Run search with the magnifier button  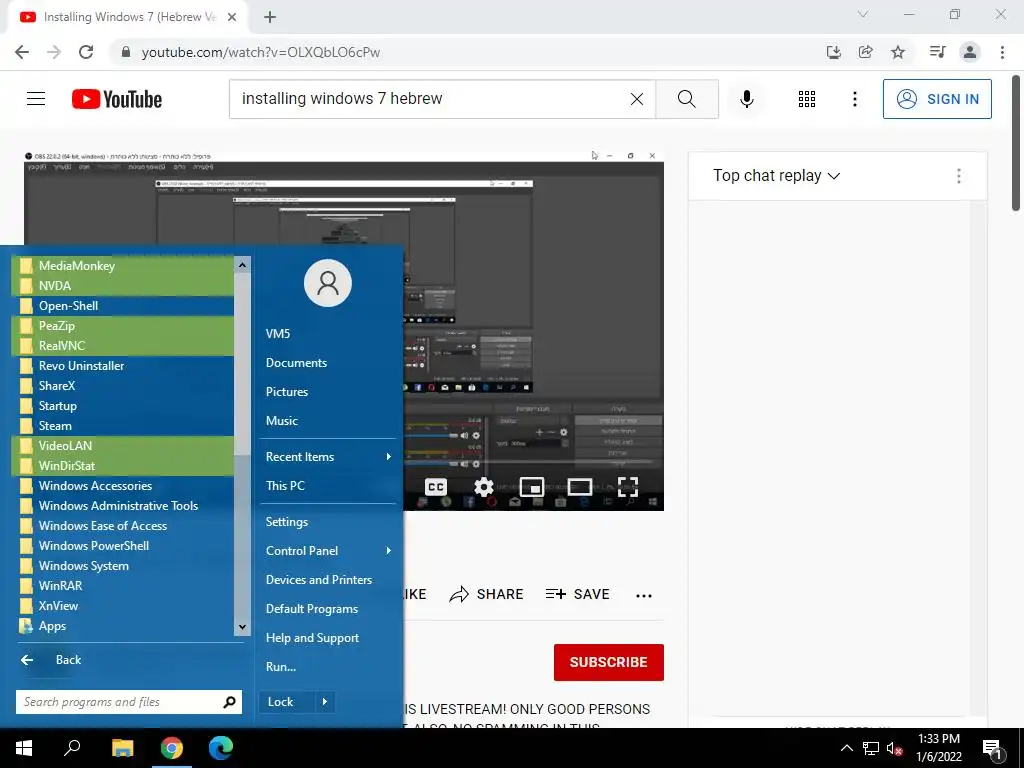pos(686,99)
